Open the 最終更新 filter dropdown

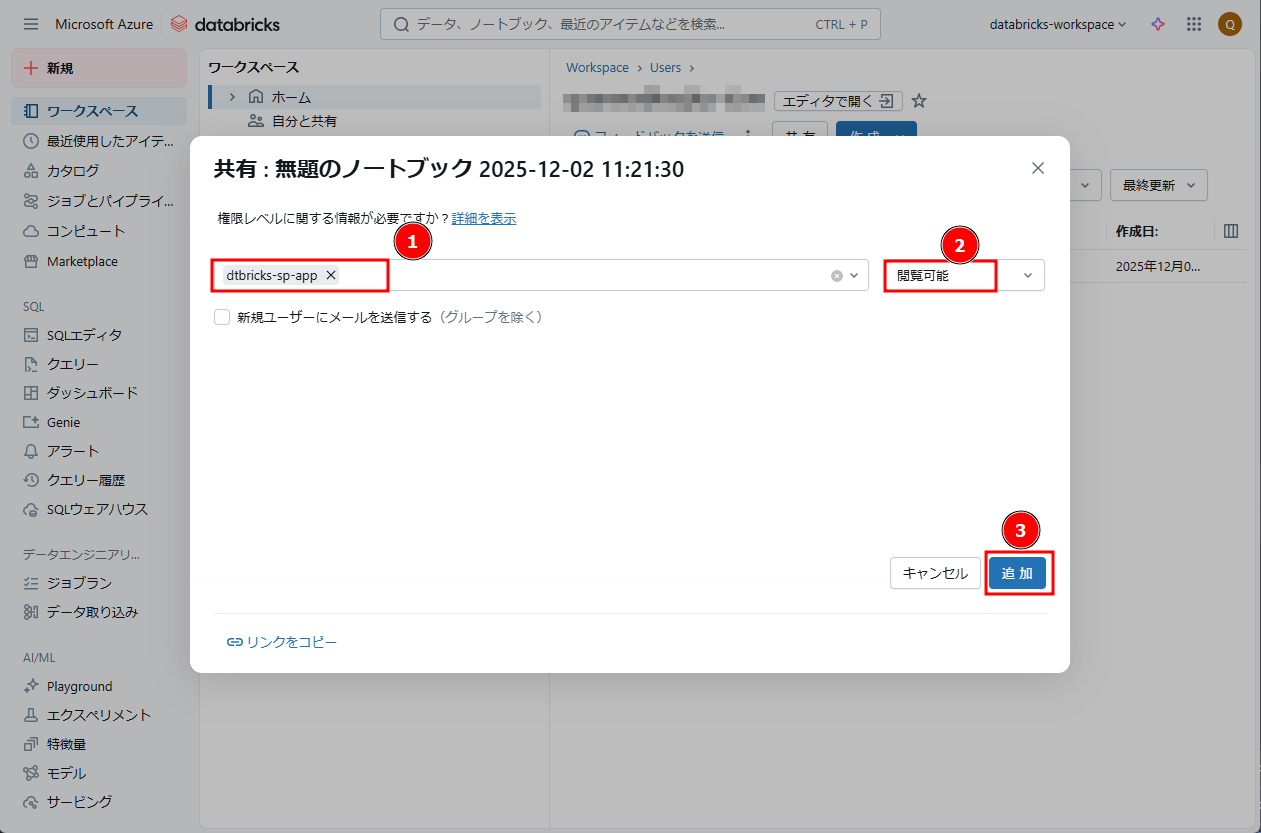pos(1158,185)
